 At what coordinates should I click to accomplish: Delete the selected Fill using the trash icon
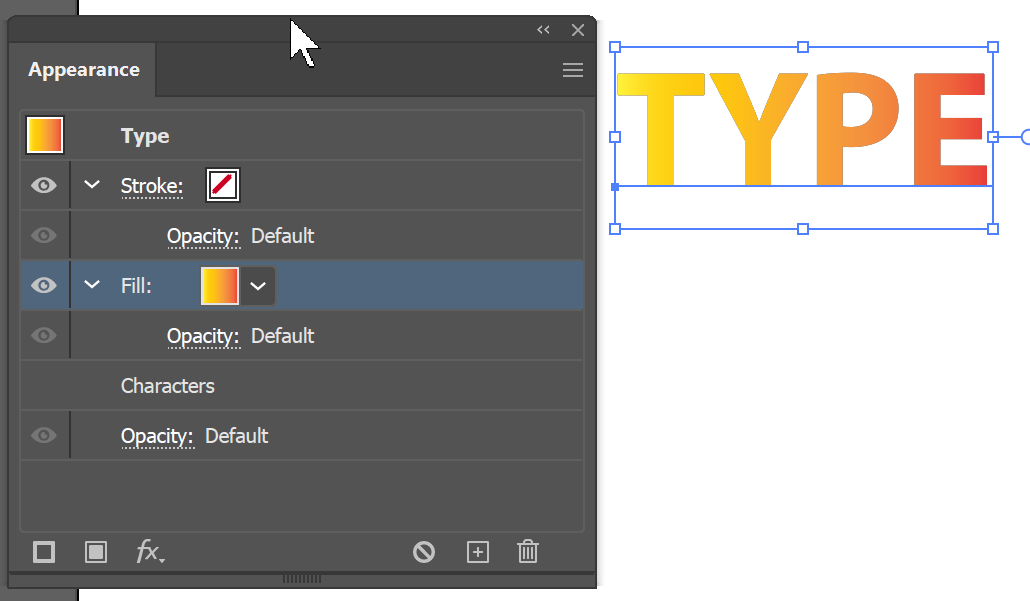click(x=527, y=551)
